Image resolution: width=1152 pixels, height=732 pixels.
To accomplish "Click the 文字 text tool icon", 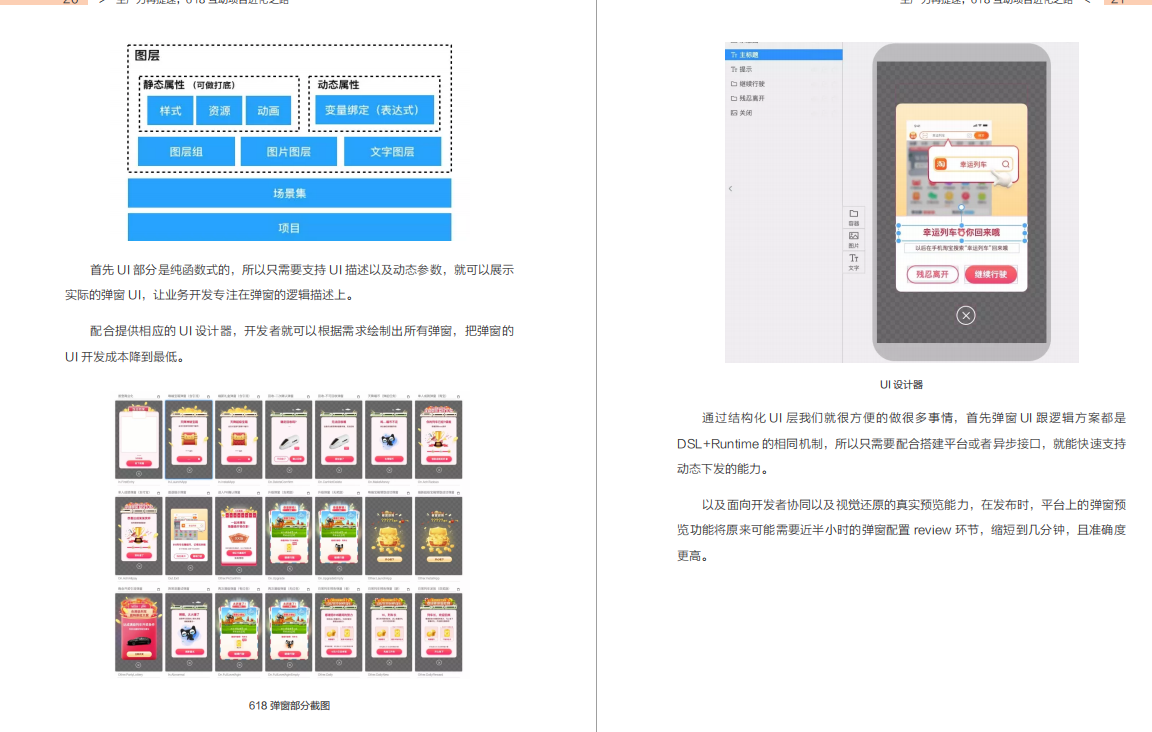I will pyautogui.click(x=854, y=262).
